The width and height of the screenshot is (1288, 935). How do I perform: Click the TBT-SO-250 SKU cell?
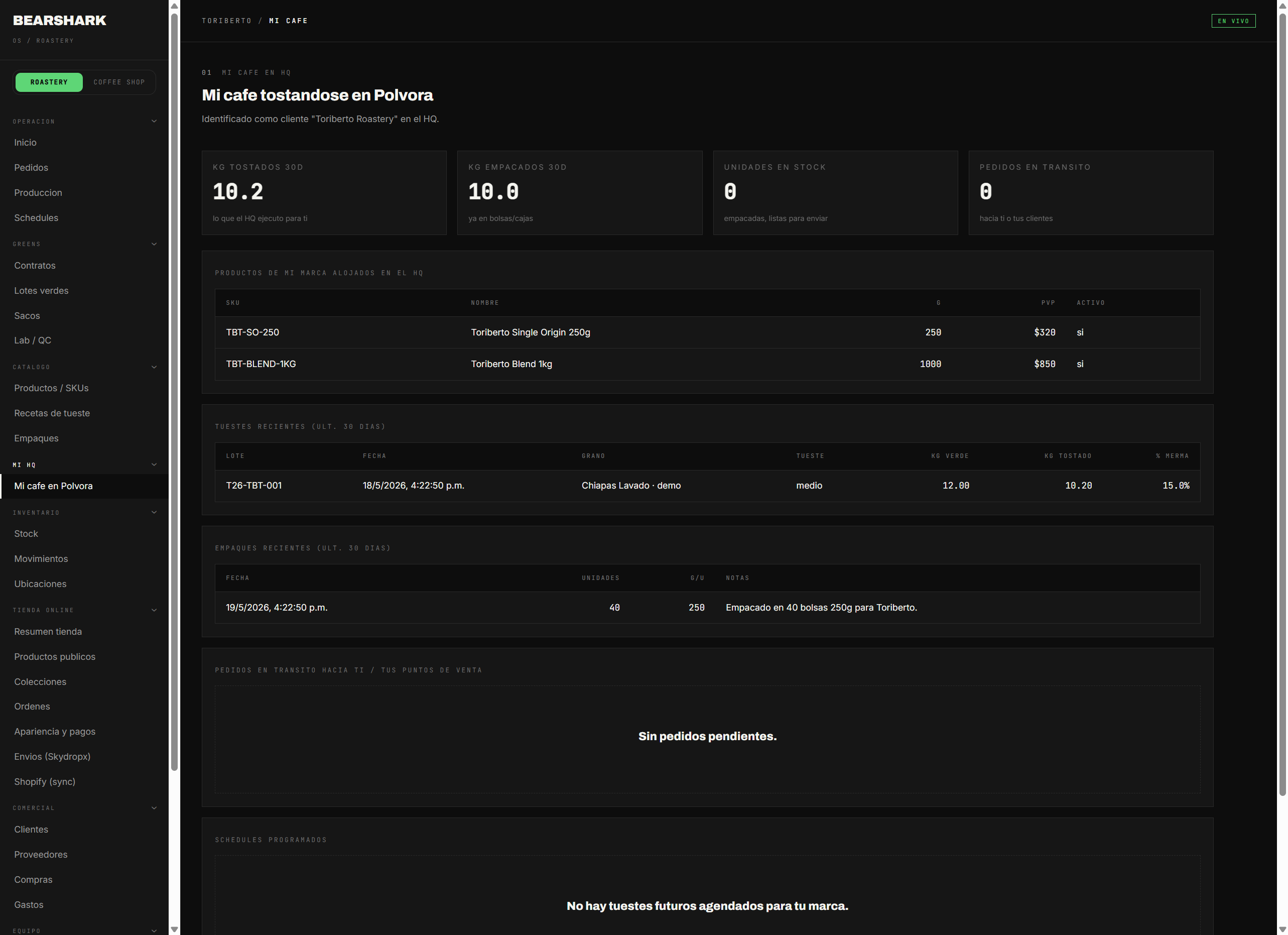pos(252,332)
